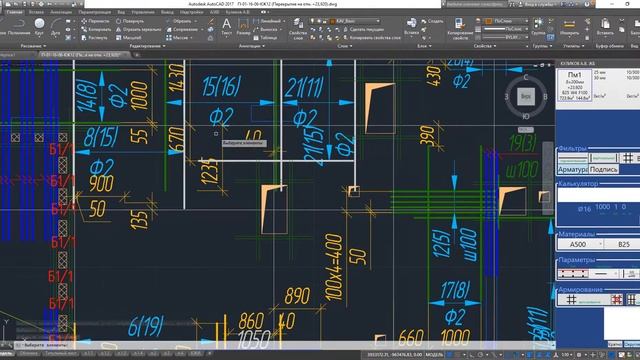Open Layer Properties (Свойства слоя)

tap(298, 28)
